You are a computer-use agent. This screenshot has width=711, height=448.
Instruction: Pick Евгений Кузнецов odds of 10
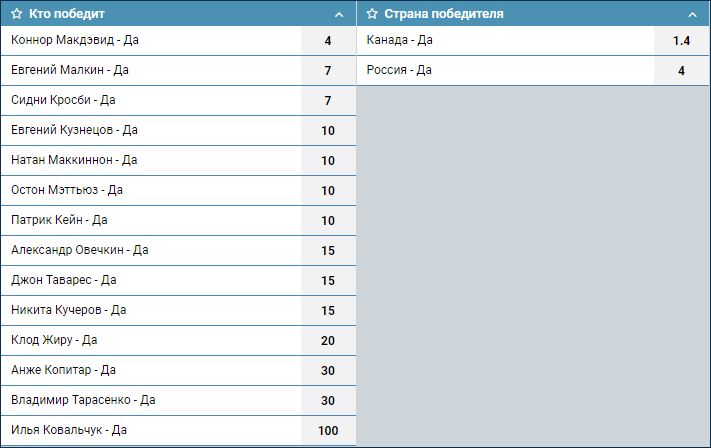coord(328,131)
